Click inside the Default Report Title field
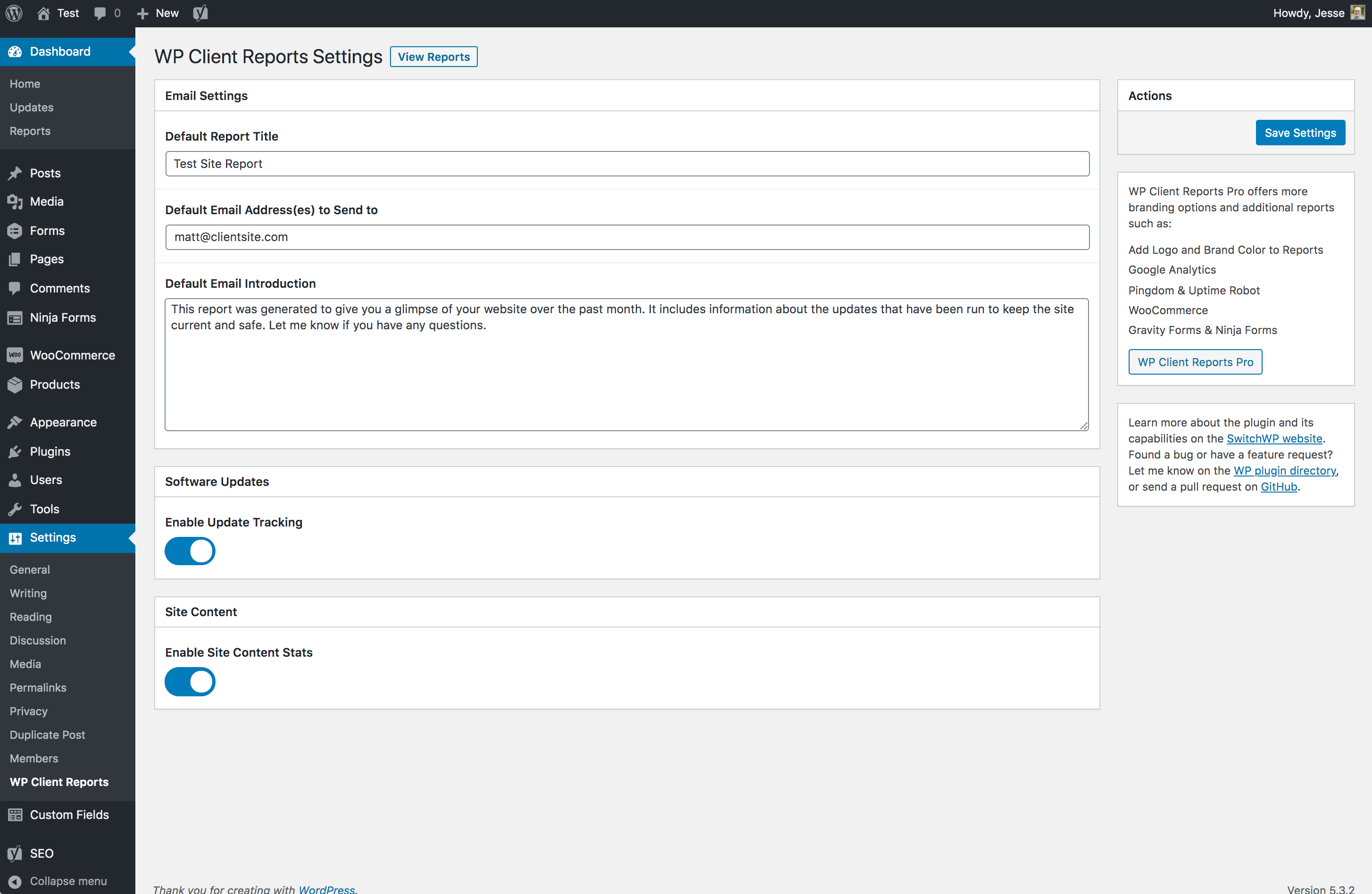 tap(627, 164)
